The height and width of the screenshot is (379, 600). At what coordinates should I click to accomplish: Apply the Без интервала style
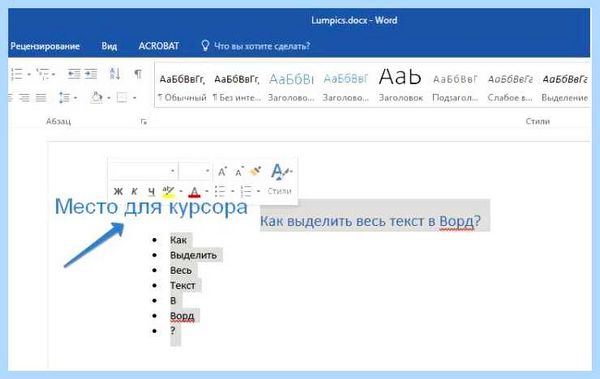pyautogui.click(x=237, y=87)
